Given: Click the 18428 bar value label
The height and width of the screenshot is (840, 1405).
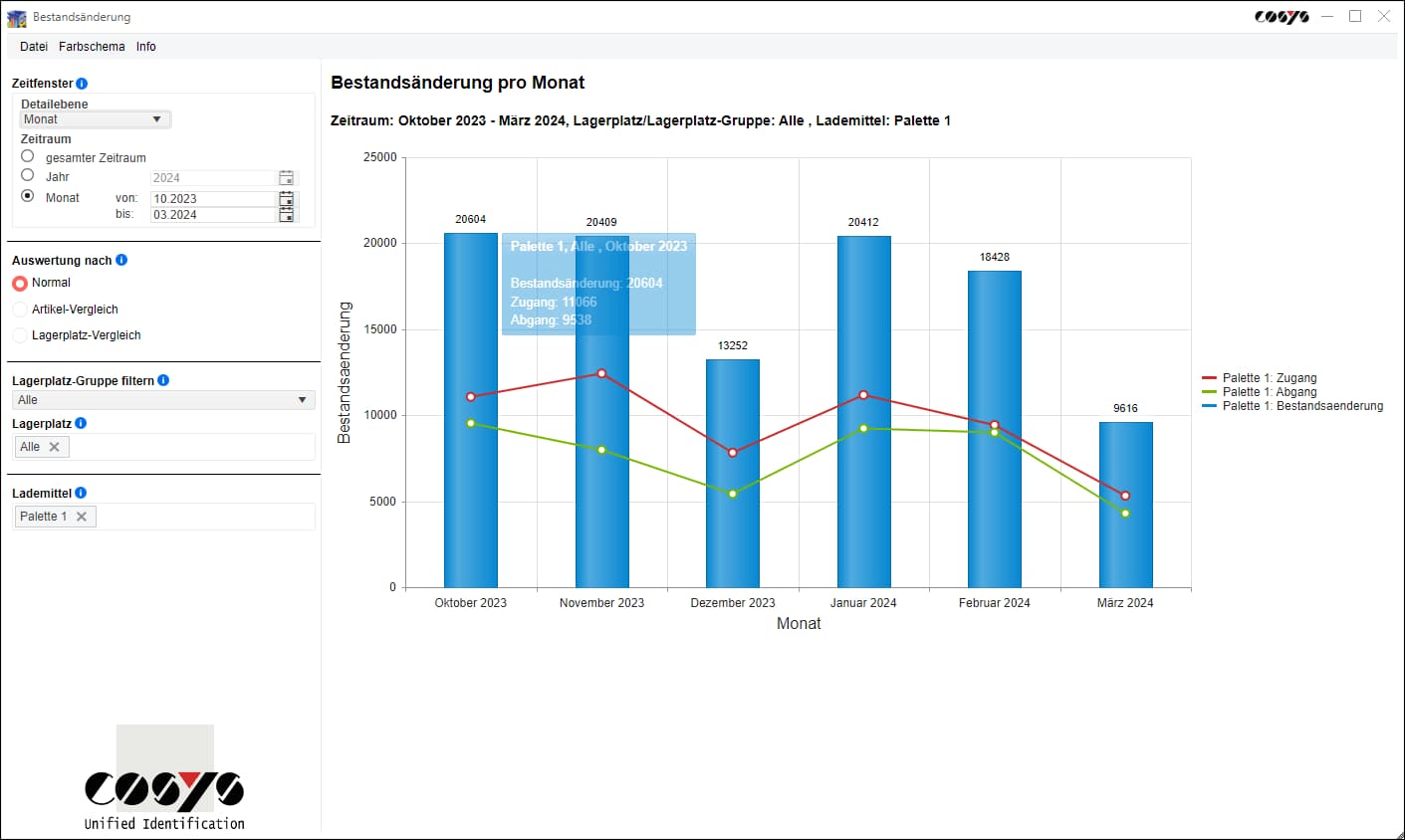Looking at the screenshot, I should [995, 257].
